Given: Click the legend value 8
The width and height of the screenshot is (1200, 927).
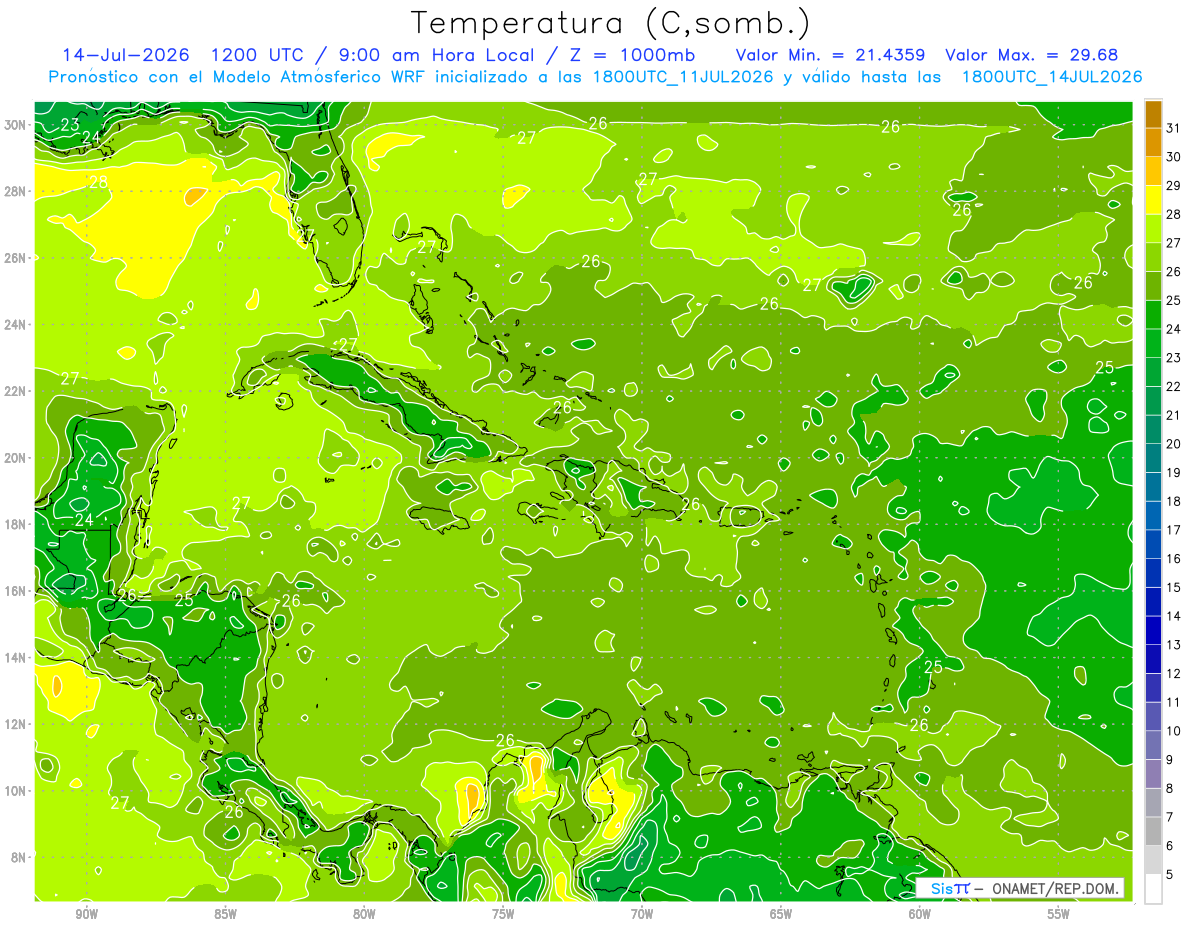Looking at the screenshot, I should pos(1170,788).
